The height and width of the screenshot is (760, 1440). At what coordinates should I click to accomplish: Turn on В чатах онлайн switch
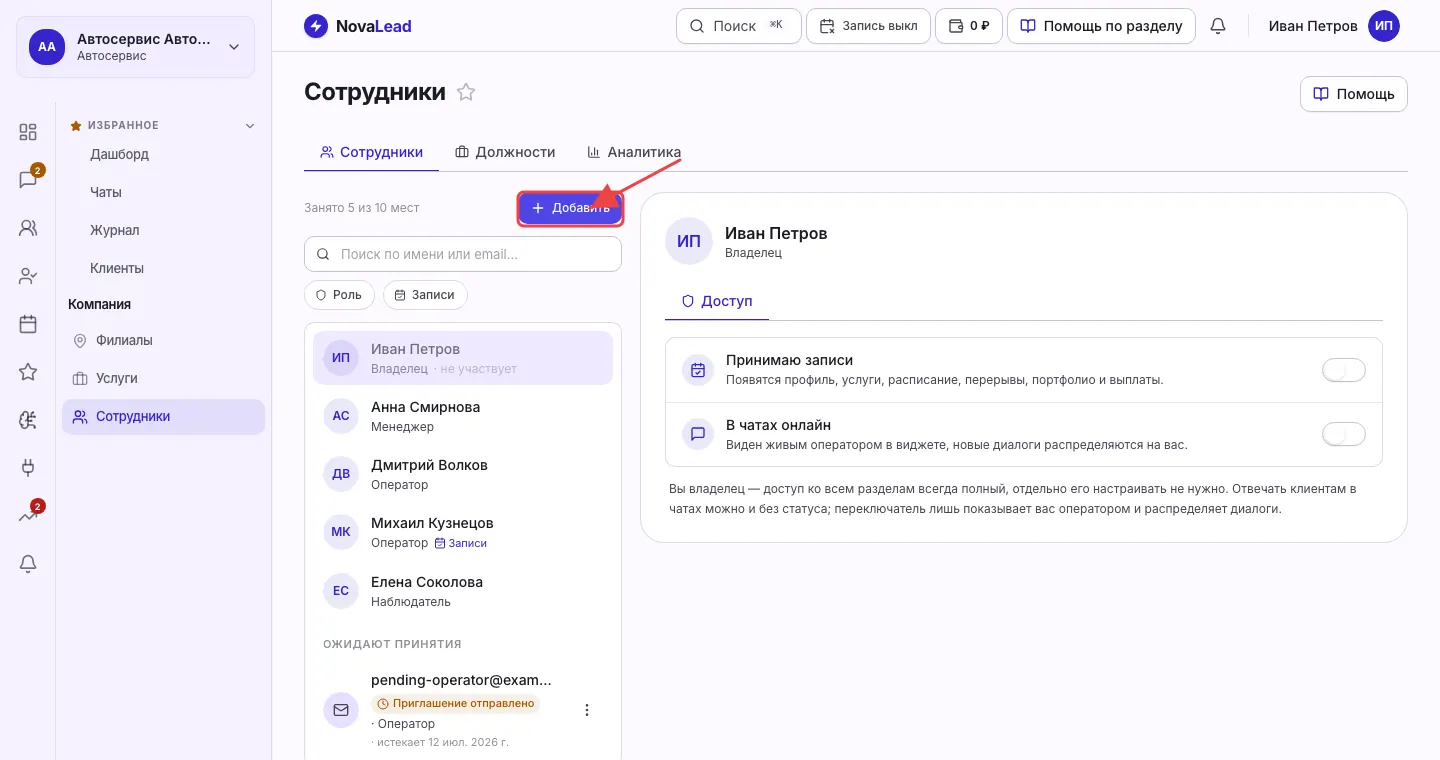coord(1344,434)
